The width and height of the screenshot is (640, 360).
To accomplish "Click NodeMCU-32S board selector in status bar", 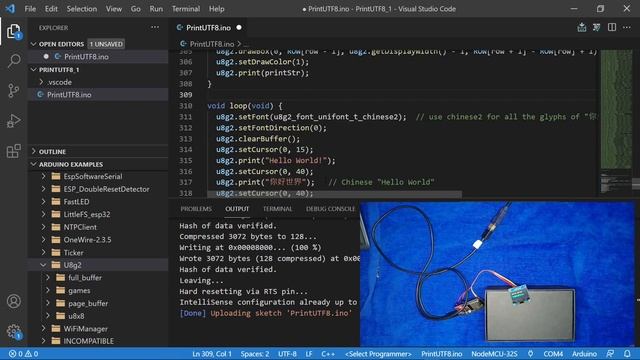I will click(494, 354).
